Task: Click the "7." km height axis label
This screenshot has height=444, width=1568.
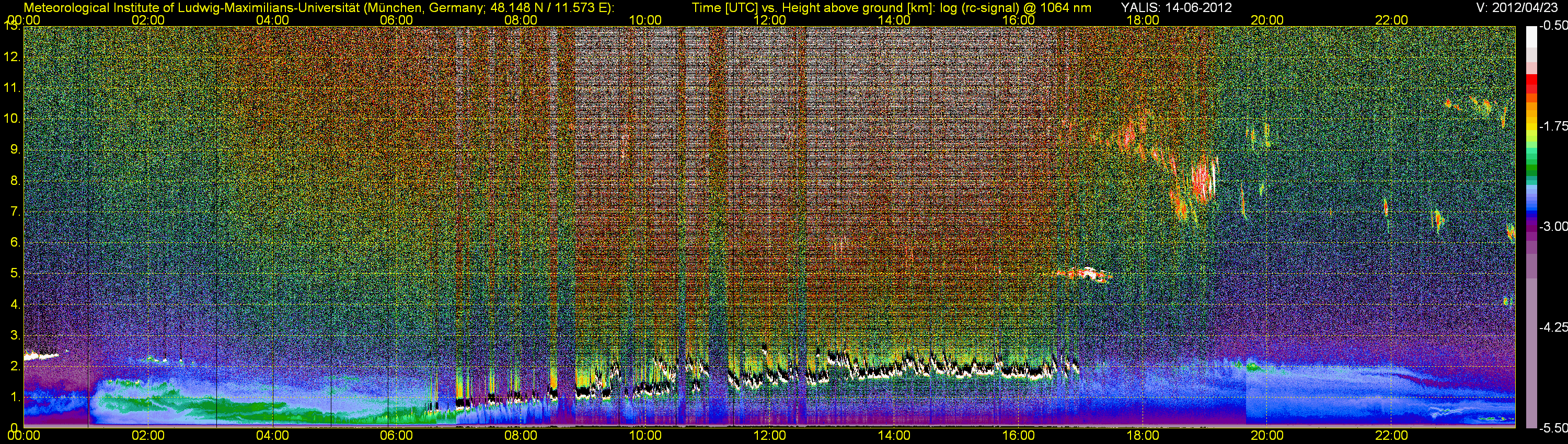Action: 15,212
